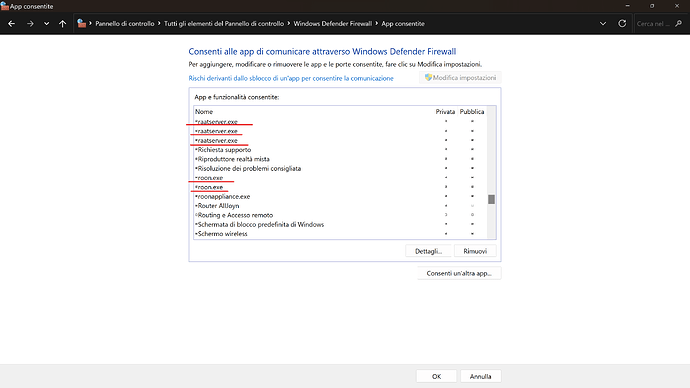Viewport: 690px width, 388px height.
Task: Click the app list scrollbar thumb
Action: point(492,199)
